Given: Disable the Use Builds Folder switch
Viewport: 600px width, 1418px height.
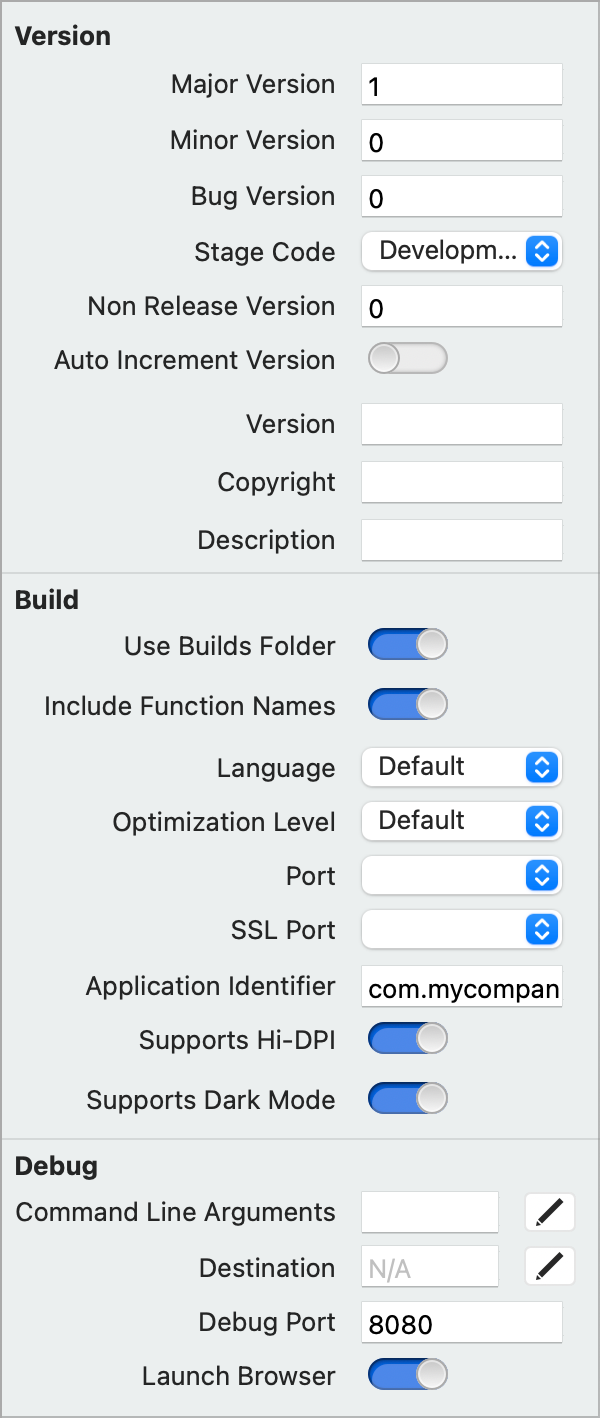Looking at the screenshot, I should pyautogui.click(x=408, y=645).
